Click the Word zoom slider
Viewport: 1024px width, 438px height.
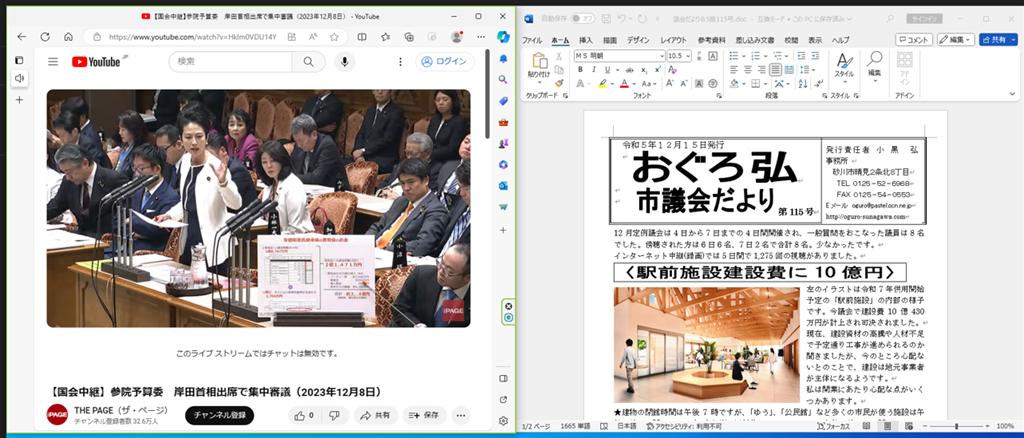pyautogui.click(x=958, y=427)
